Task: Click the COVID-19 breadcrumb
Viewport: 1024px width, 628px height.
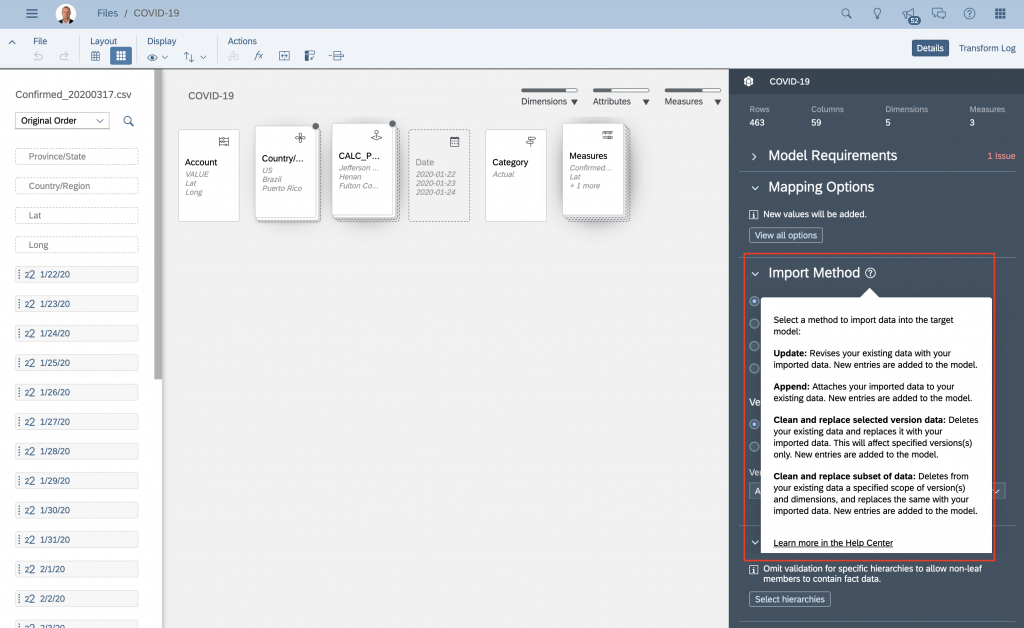Action: [156, 13]
